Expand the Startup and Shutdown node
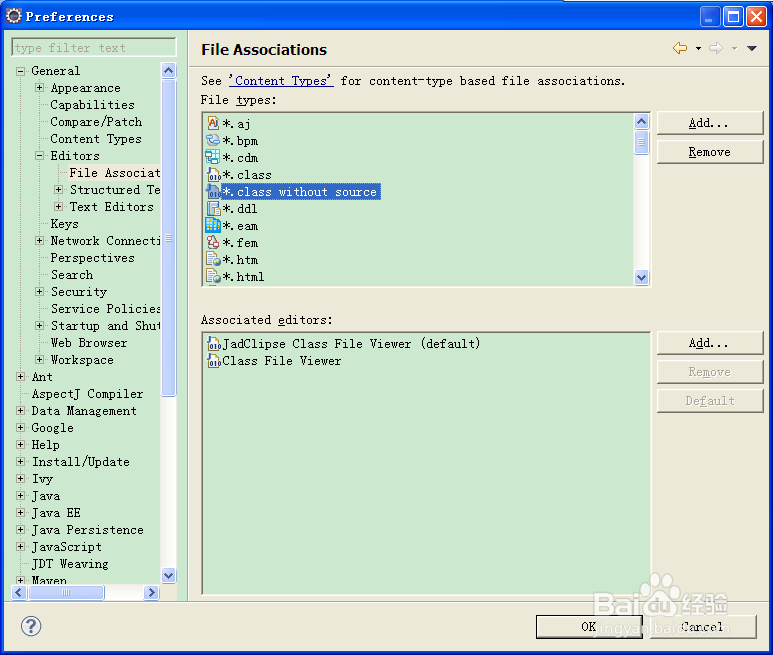The width and height of the screenshot is (773, 655). tap(39, 326)
